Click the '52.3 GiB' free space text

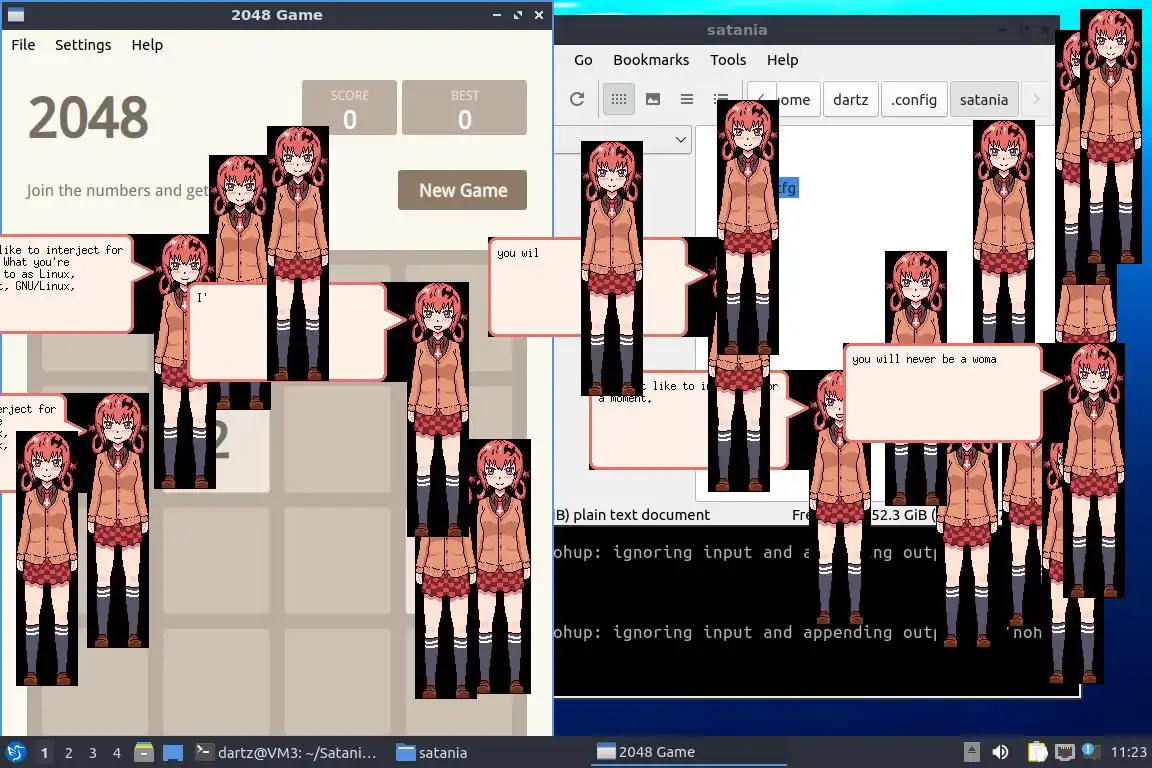899,515
